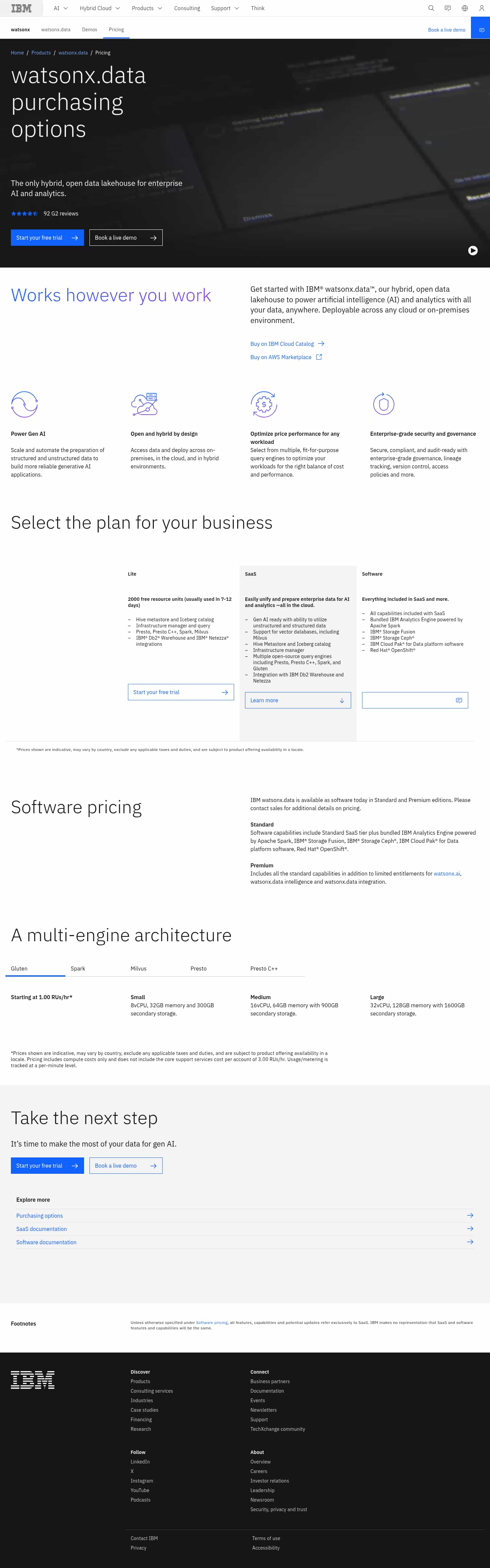
Task: Open the Products dropdown menu
Action: [147, 9]
